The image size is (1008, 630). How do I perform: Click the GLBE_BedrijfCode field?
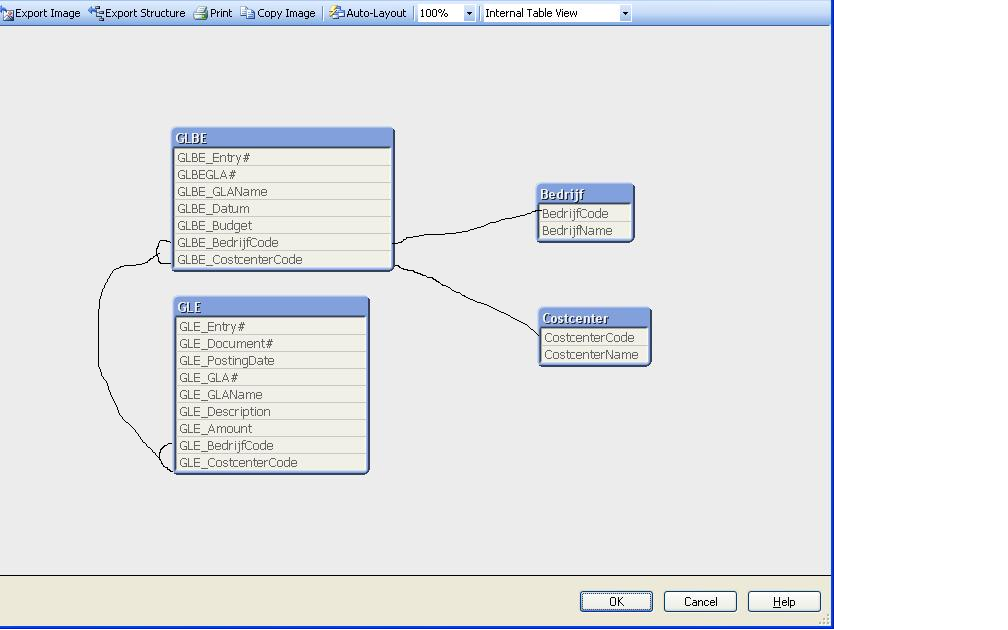283,242
